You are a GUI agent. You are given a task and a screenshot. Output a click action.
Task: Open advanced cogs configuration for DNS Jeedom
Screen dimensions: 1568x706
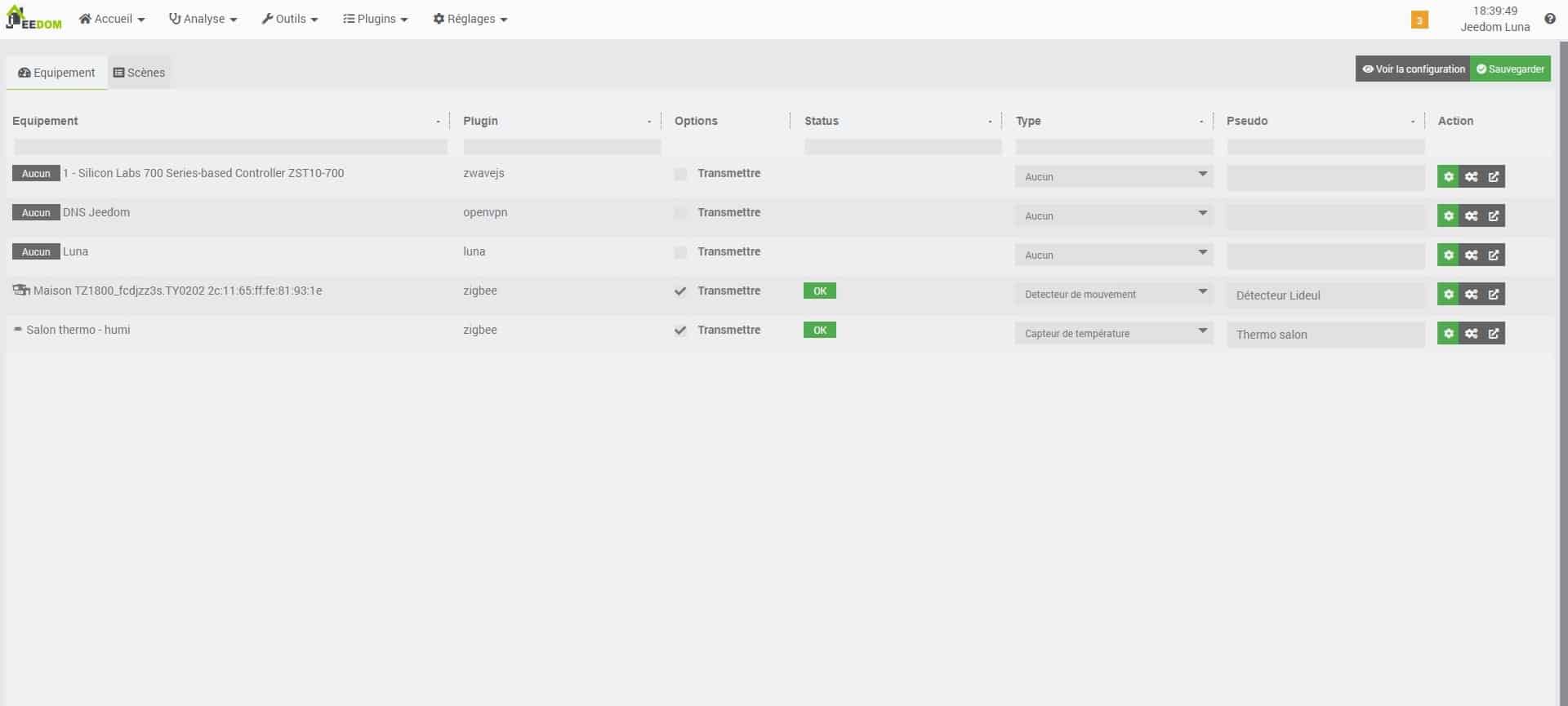[1471, 215]
